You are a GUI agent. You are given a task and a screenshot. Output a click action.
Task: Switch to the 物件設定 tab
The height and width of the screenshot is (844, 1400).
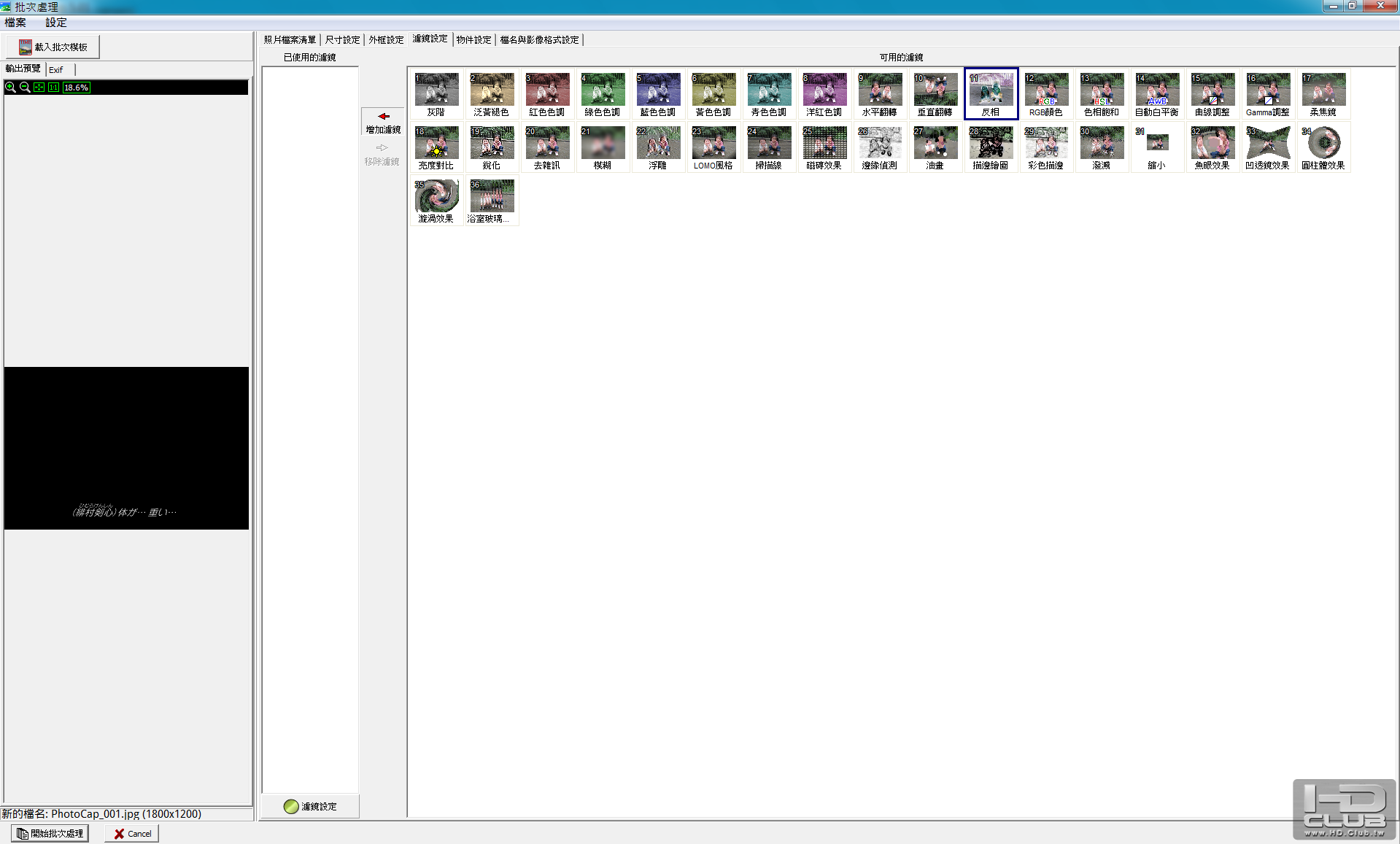(x=474, y=39)
